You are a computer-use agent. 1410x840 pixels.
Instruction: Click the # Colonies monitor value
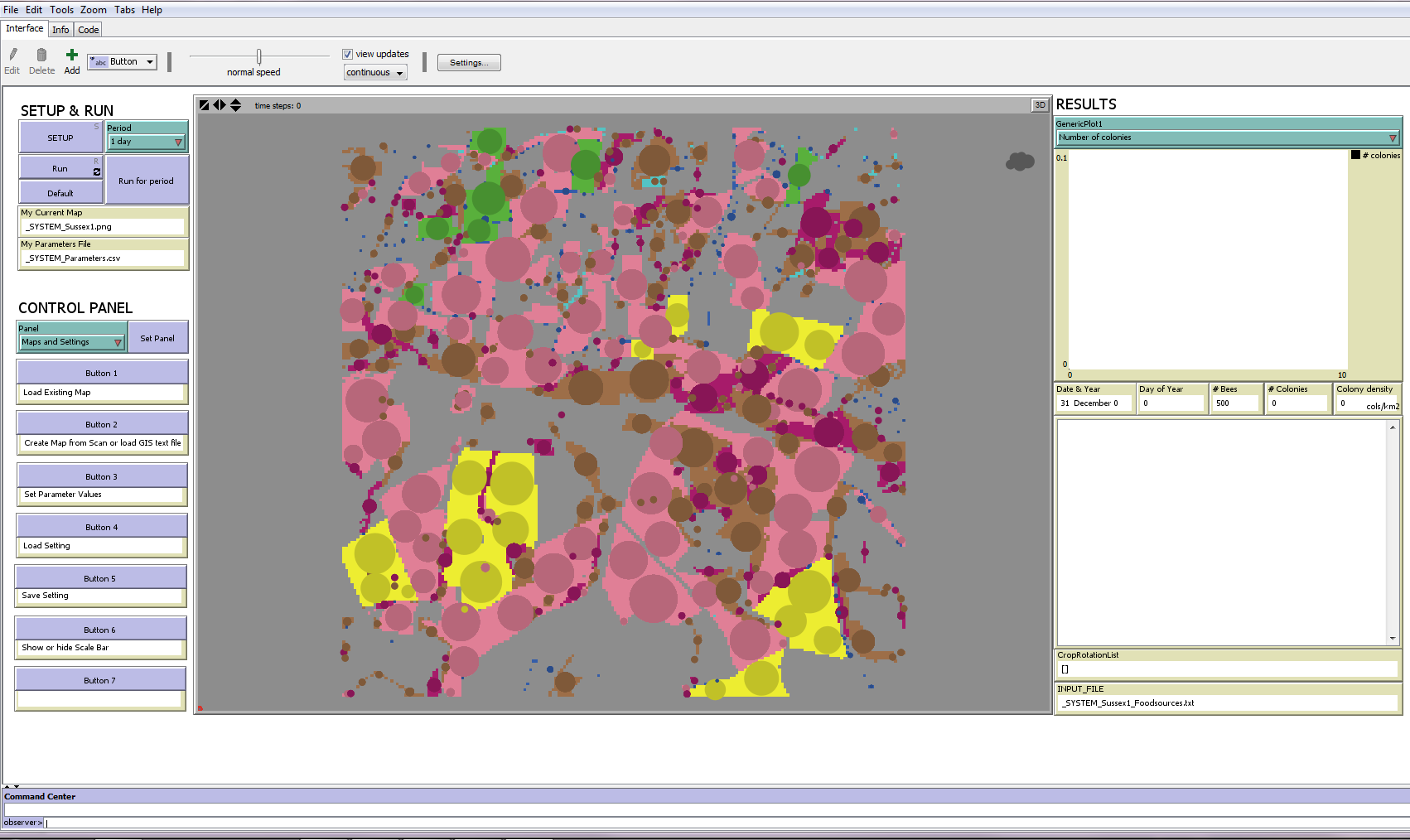1298,403
